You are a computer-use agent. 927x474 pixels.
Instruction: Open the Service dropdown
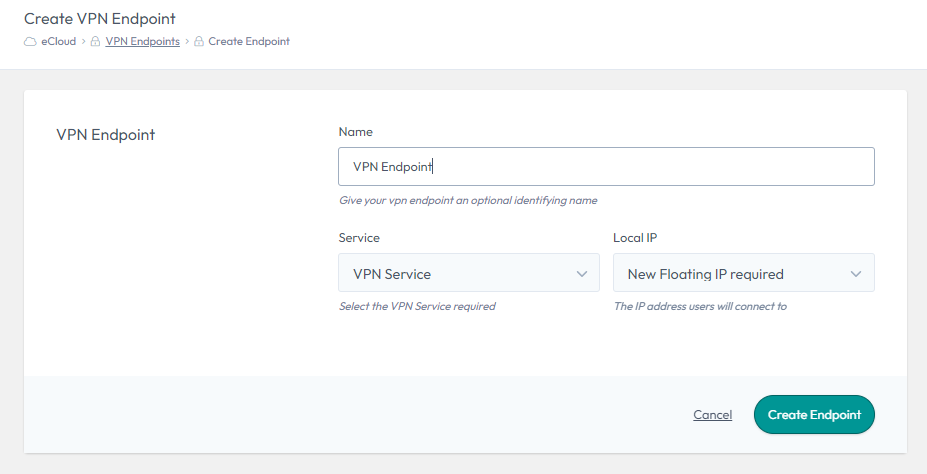point(469,272)
